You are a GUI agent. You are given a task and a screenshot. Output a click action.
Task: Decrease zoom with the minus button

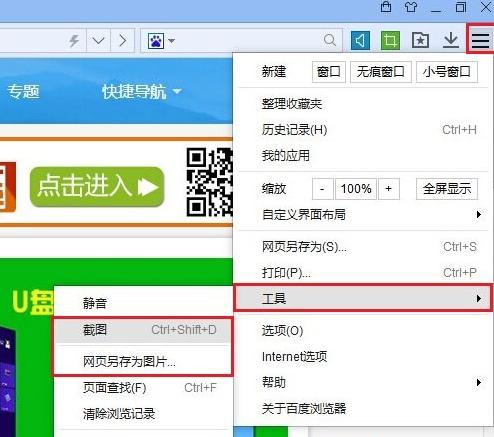(x=322, y=189)
